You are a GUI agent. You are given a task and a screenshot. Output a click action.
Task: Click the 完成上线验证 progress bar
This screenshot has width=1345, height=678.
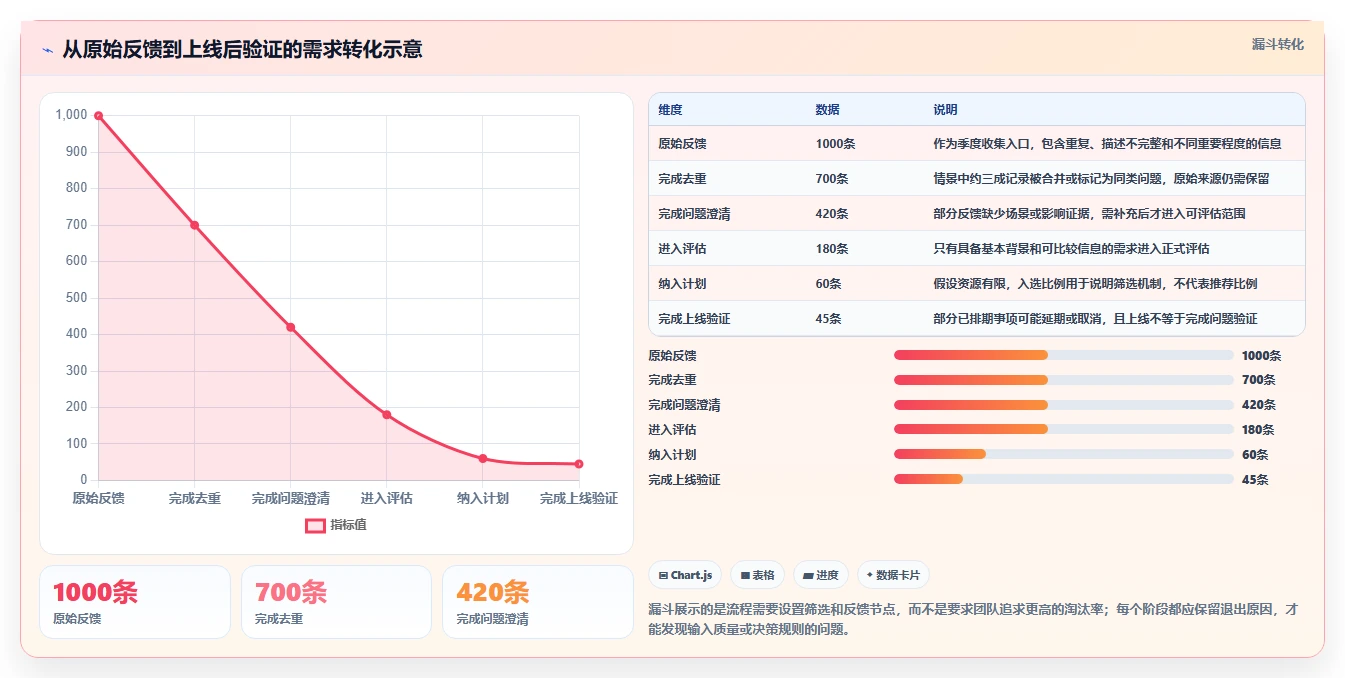coord(1064,479)
